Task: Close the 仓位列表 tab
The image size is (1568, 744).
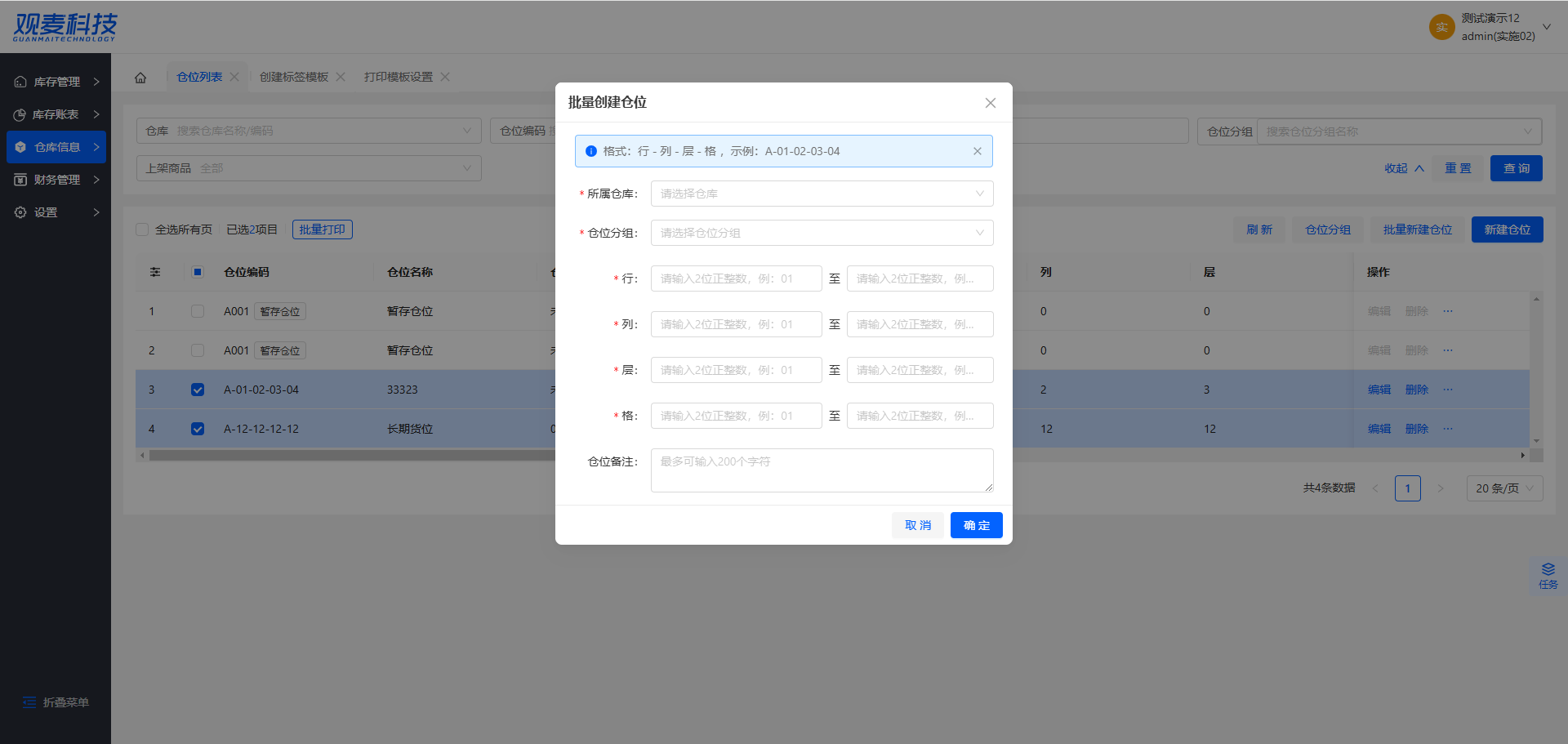Action: 234,77
